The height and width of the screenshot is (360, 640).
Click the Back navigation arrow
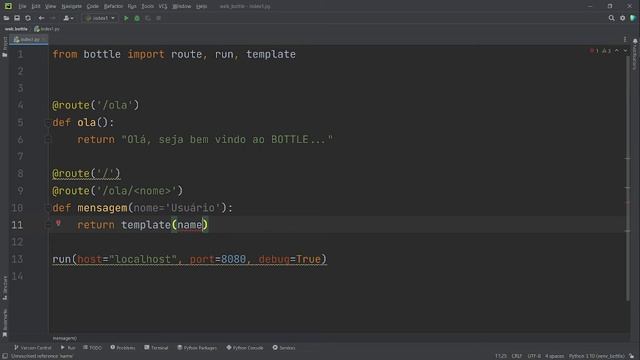[41, 18]
